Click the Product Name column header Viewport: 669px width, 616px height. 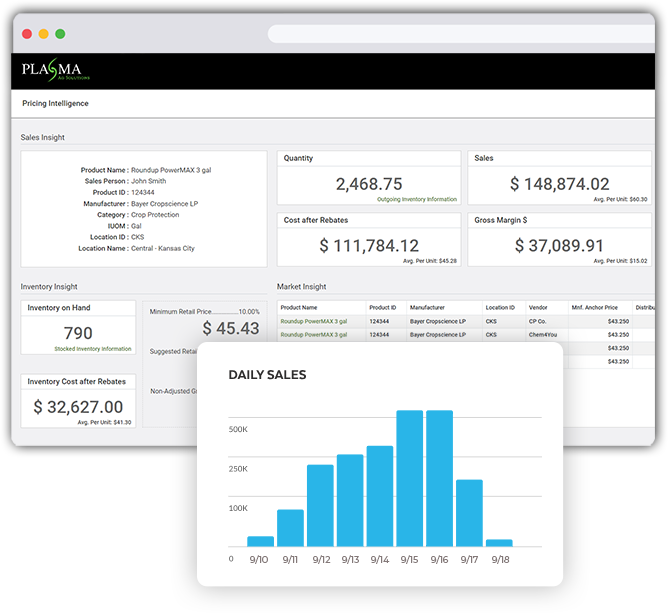coord(299,308)
